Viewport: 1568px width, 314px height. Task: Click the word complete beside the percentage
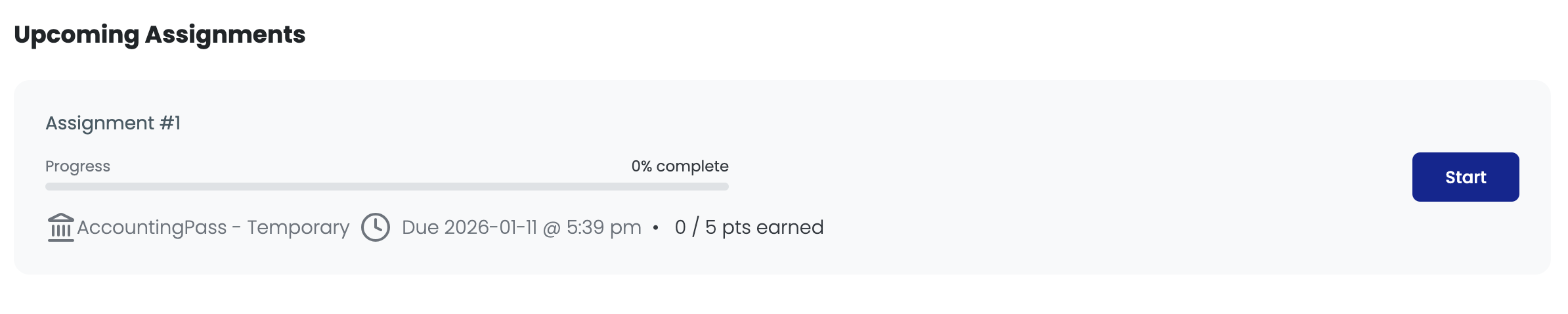[692, 166]
